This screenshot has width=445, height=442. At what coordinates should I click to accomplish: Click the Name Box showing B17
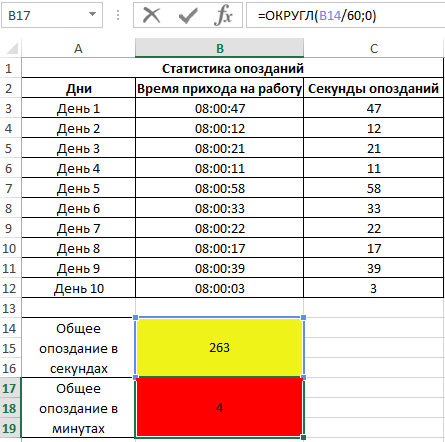tap(52, 15)
